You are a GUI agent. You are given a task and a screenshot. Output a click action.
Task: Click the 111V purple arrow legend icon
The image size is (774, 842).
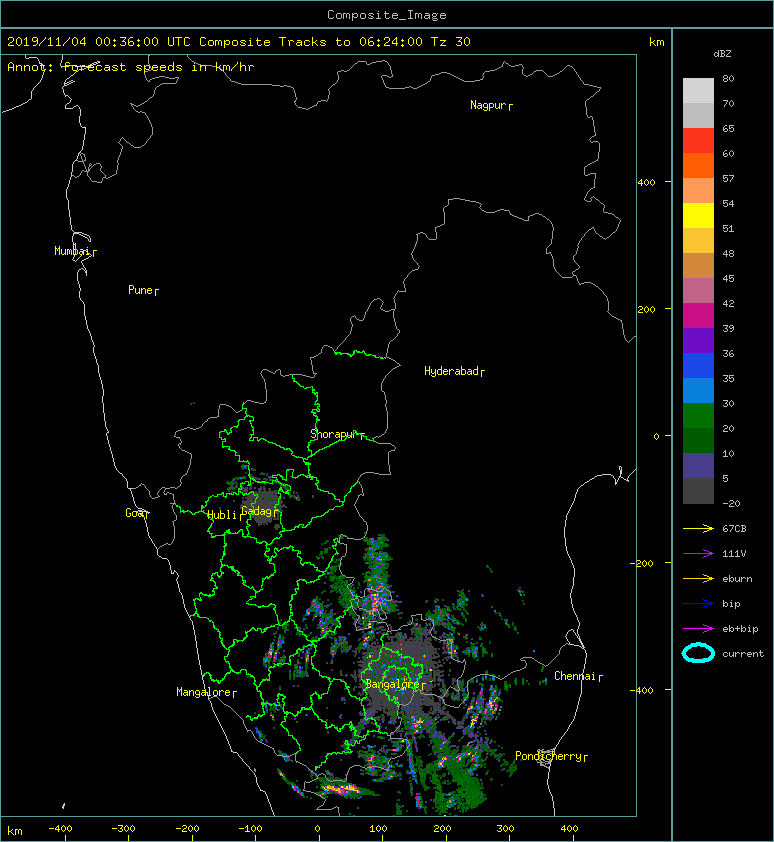698,553
